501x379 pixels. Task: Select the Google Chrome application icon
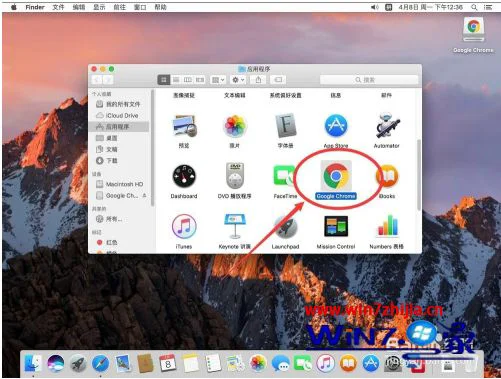336,176
